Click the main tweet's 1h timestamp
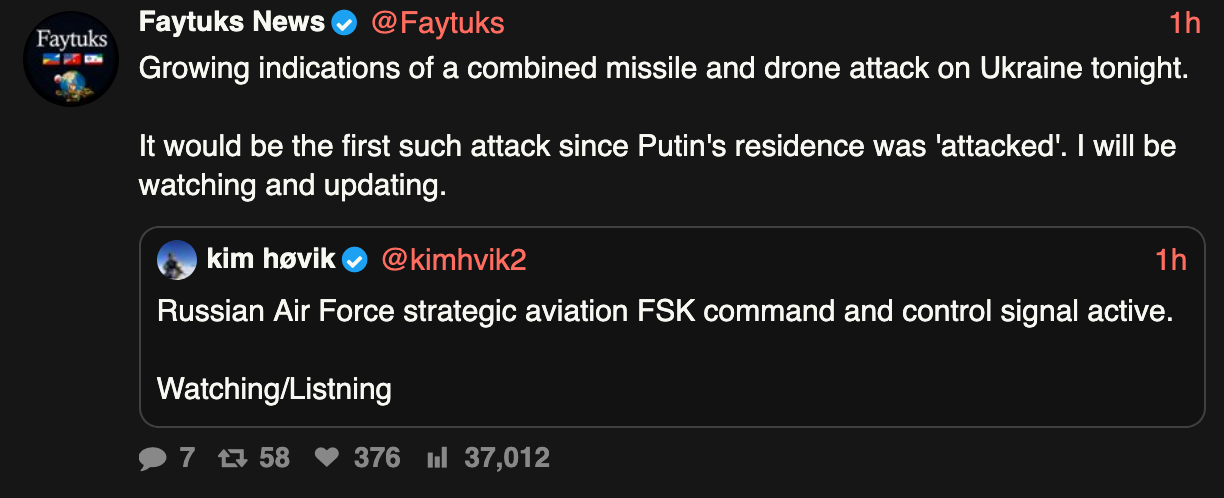Screen dimensions: 1224x498 point(1184,22)
